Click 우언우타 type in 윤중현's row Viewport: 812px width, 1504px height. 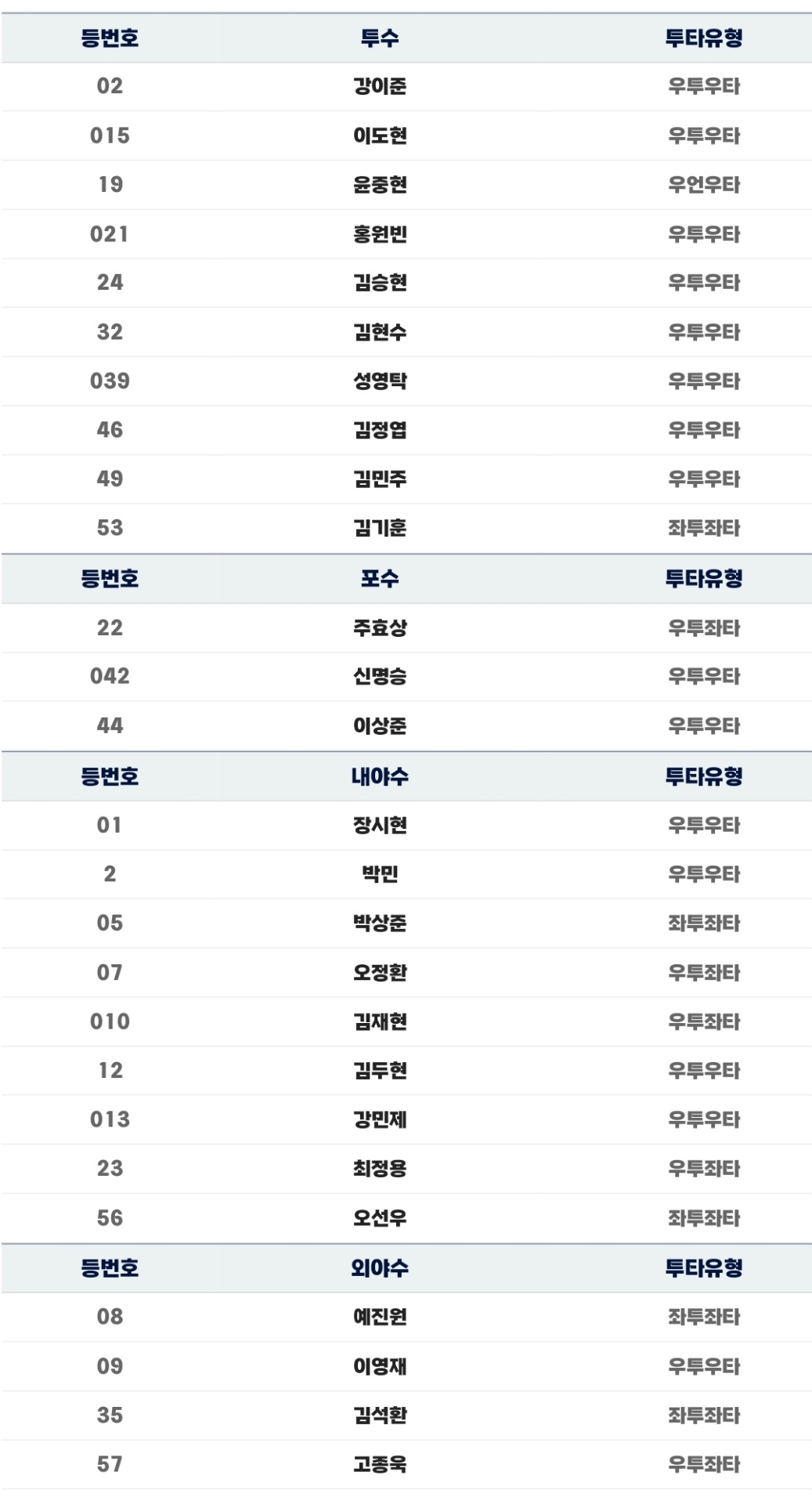point(703,185)
